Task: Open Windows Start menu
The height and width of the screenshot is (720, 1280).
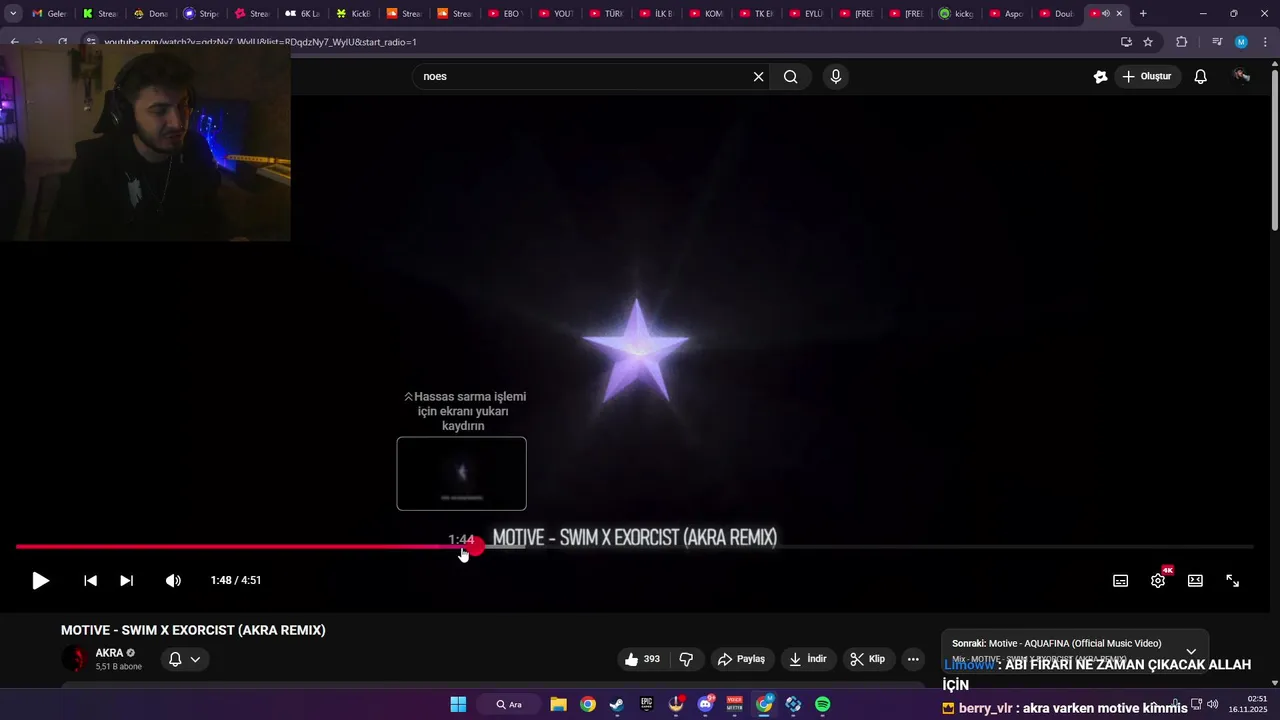Action: [x=458, y=704]
